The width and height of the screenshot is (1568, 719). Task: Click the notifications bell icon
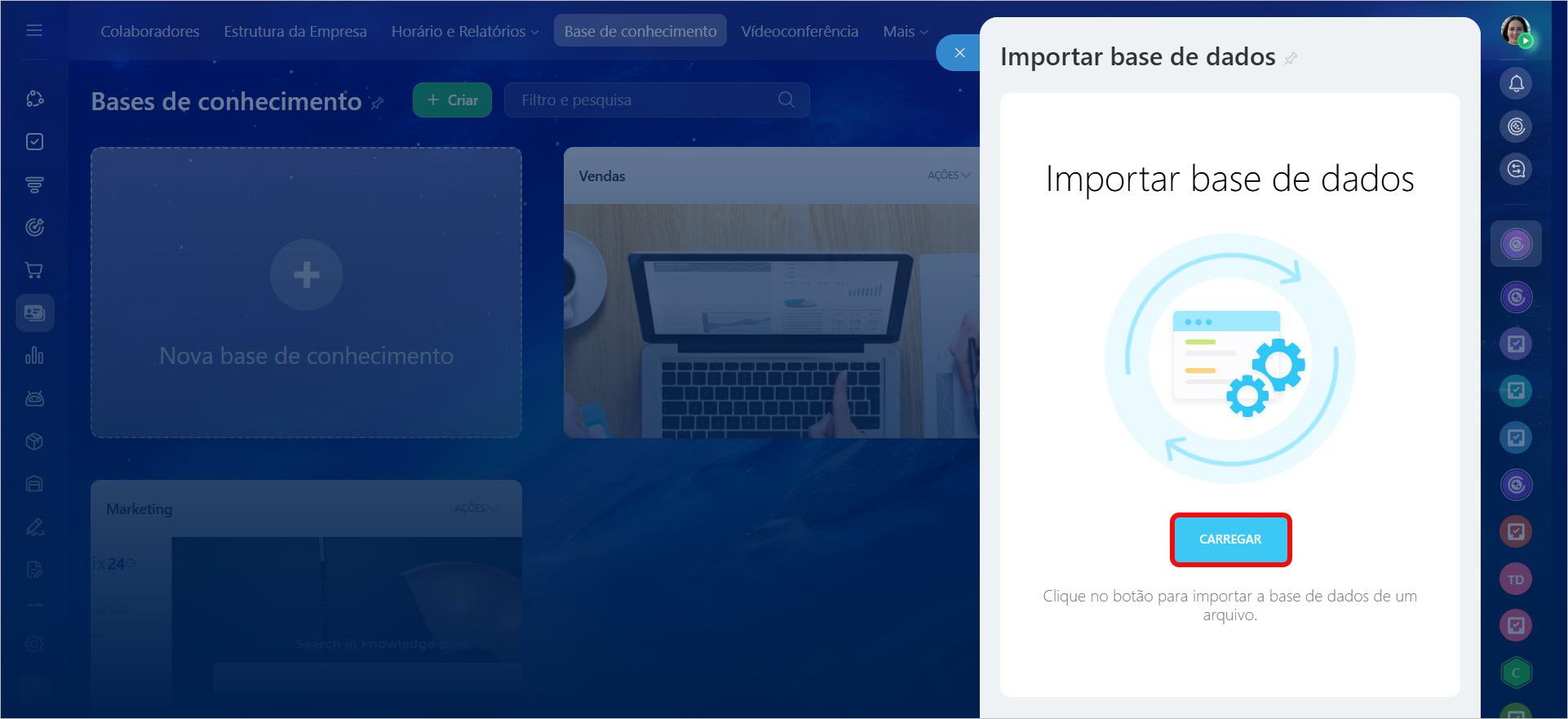coord(1516,83)
